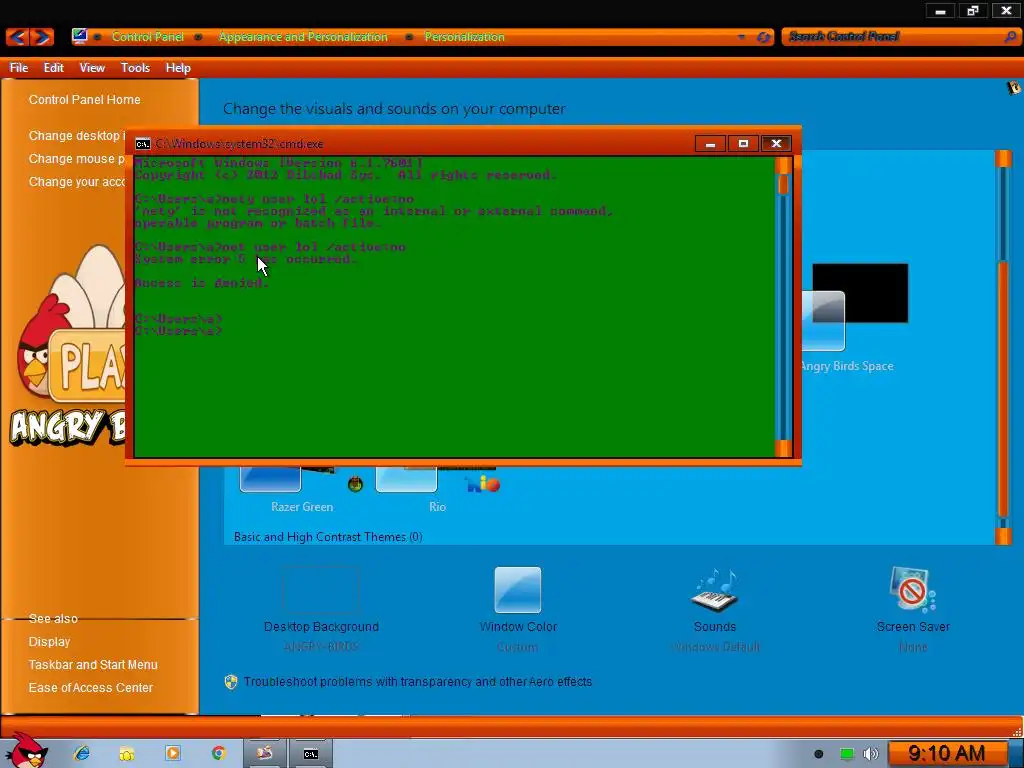Maximize the cmd.exe window

tap(743, 144)
